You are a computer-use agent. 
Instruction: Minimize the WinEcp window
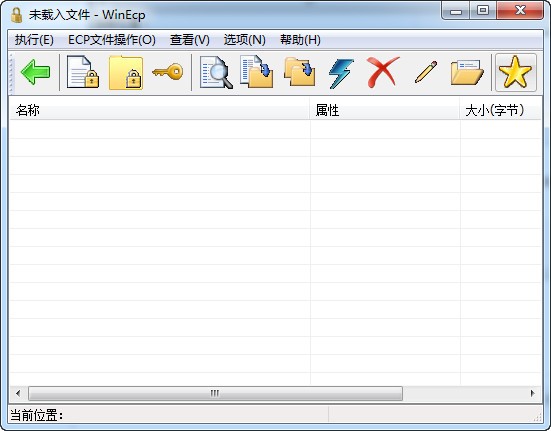pos(456,11)
